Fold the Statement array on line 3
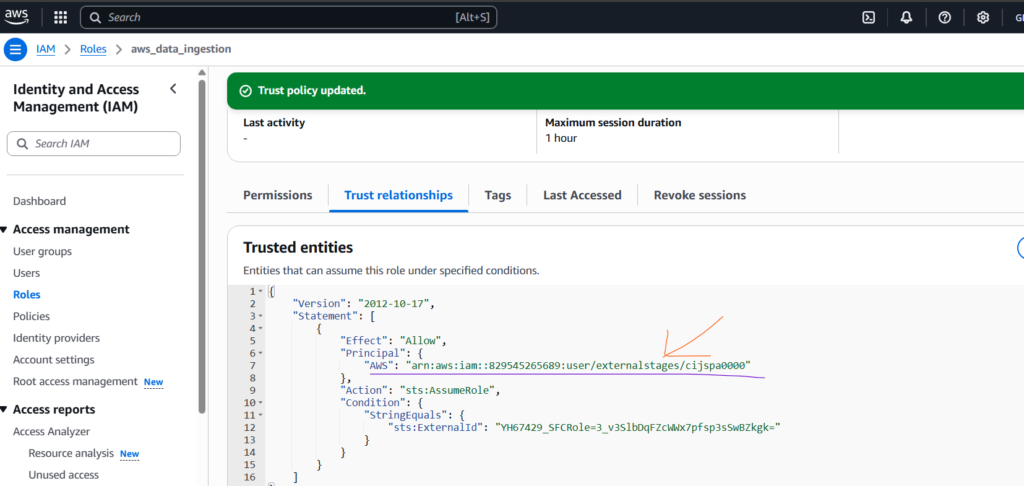Screen dimensions: 1024x486 point(261,316)
